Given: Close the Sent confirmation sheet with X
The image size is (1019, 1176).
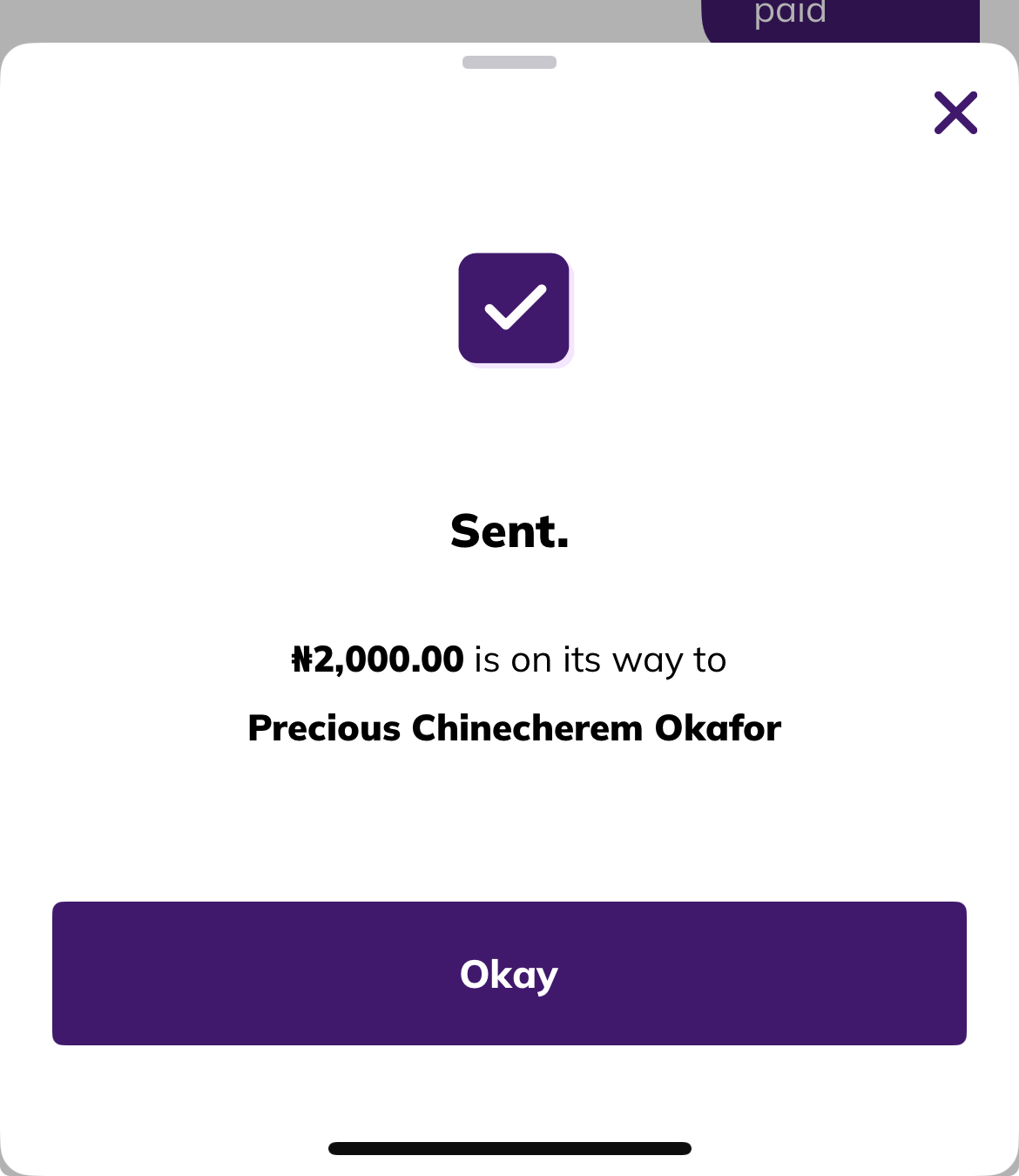Looking at the screenshot, I should click(955, 113).
